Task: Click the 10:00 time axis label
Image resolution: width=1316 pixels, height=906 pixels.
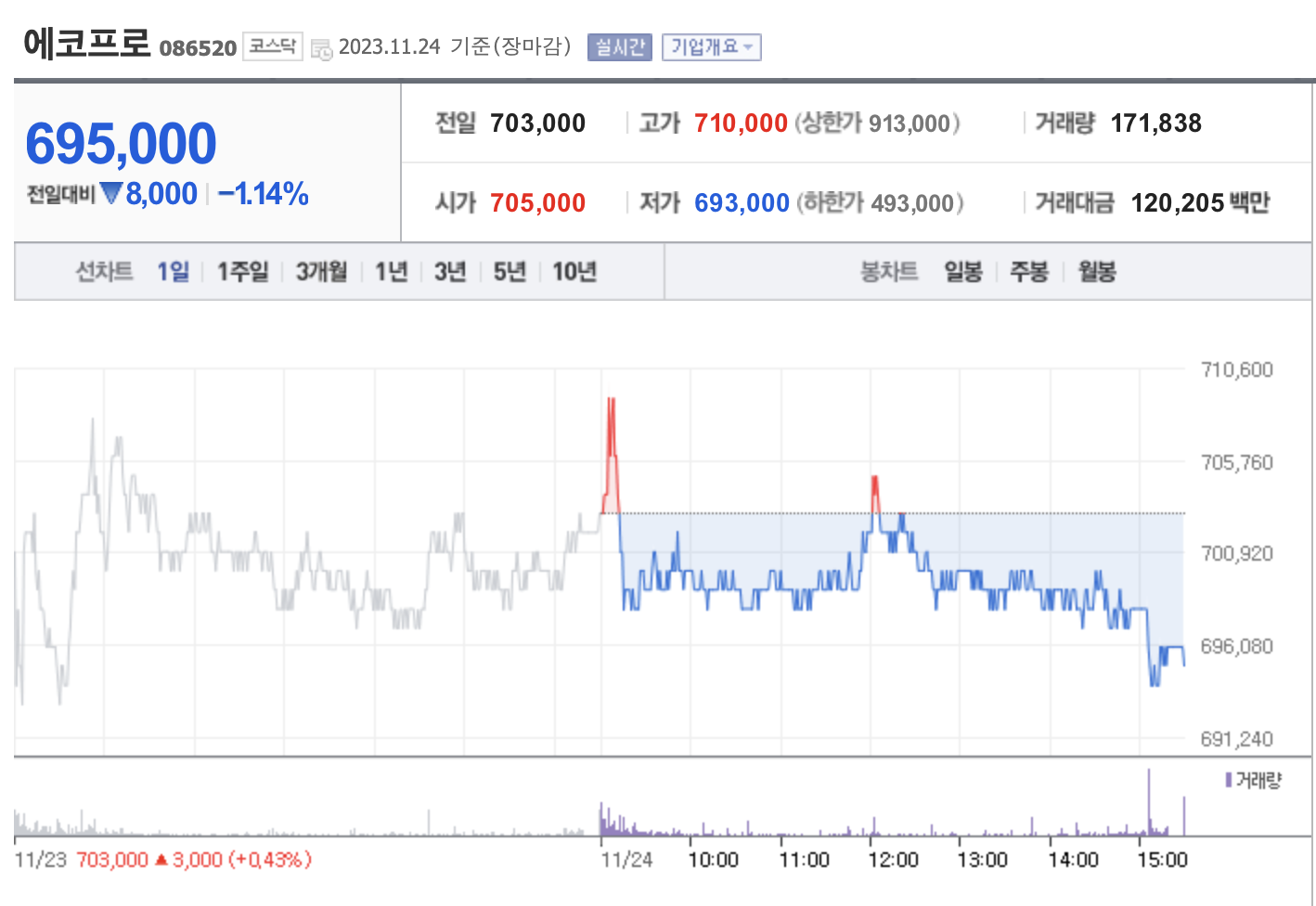Action: click(x=713, y=860)
